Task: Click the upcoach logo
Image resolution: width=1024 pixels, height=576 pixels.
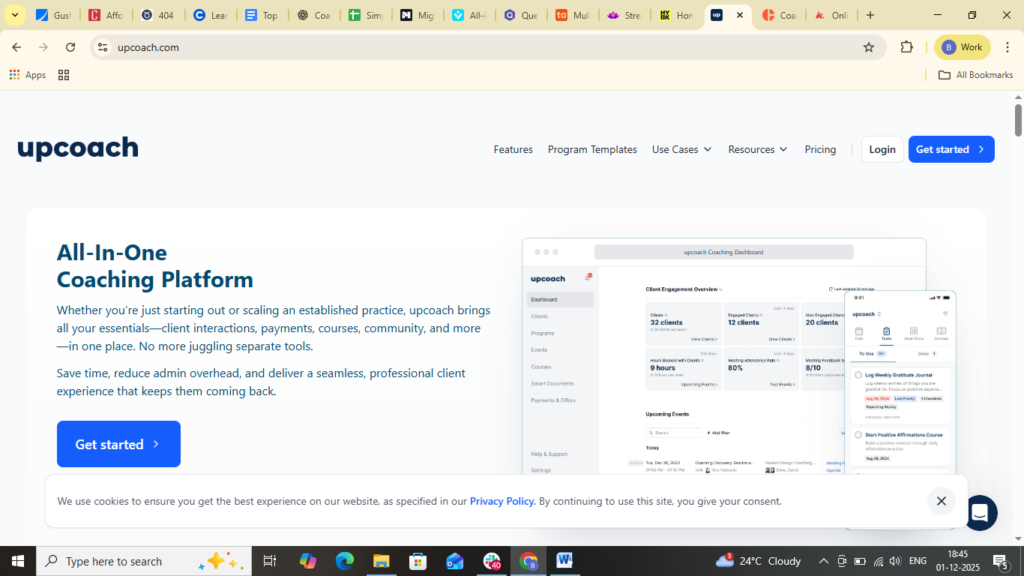Action: point(78,149)
